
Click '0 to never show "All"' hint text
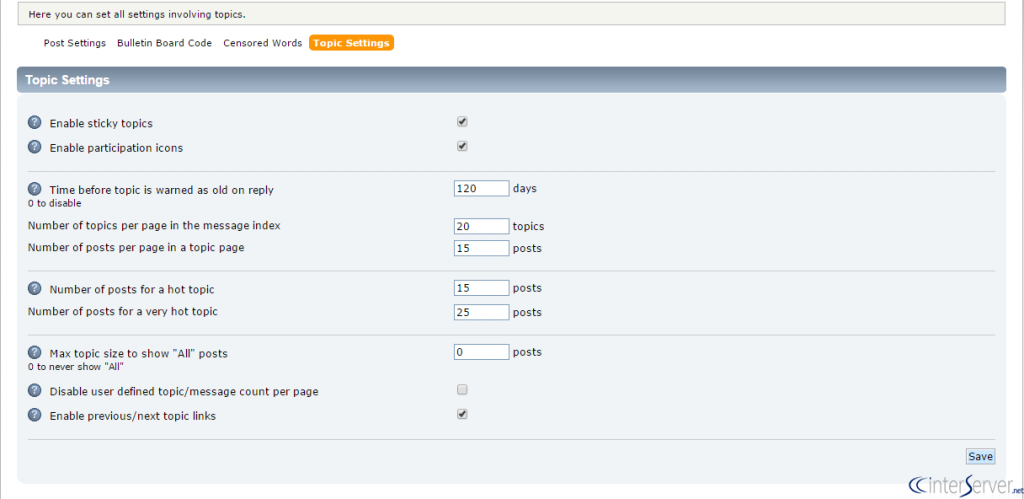pos(76,366)
